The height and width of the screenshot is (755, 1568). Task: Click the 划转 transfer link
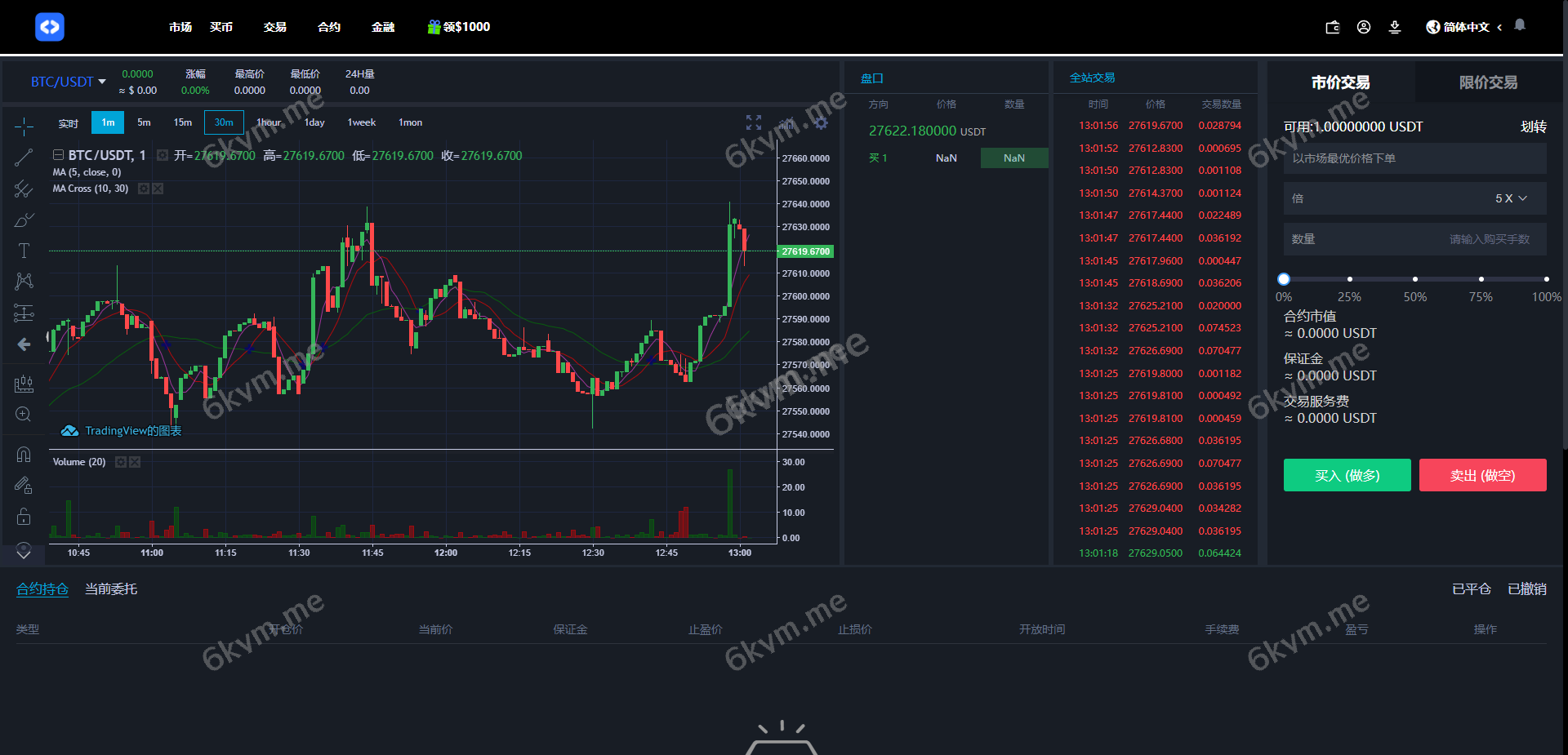pos(1534,127)
